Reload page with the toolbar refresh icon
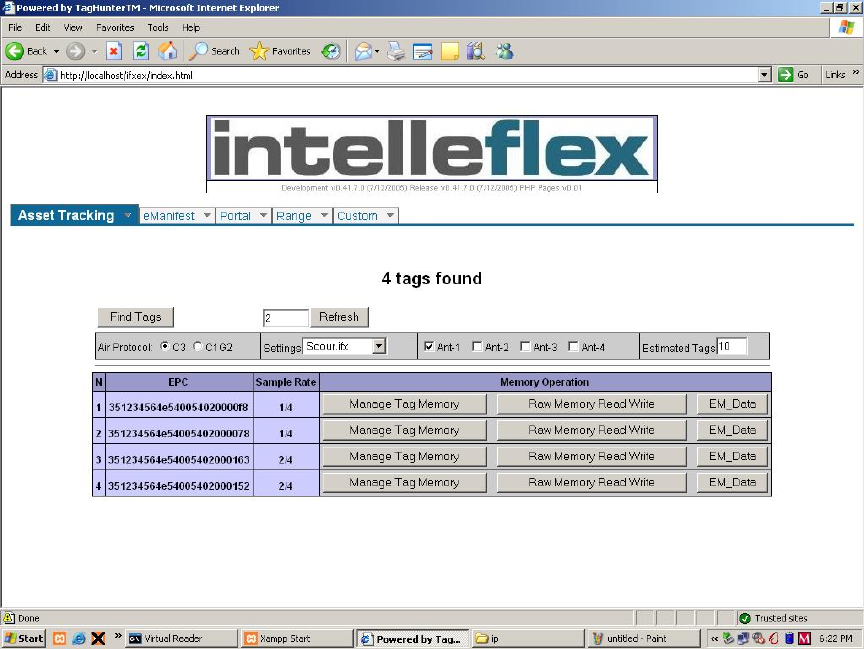The height and width of the screenshot is (649, 864). tap(141, 51)
